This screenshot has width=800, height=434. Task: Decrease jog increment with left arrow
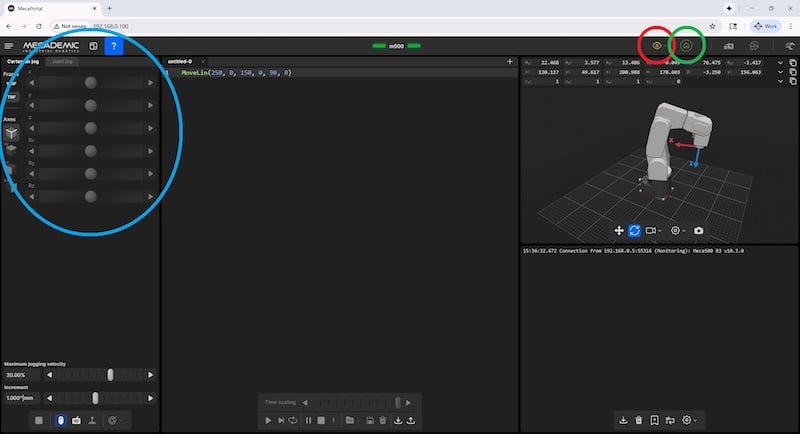tap(49, 398)
